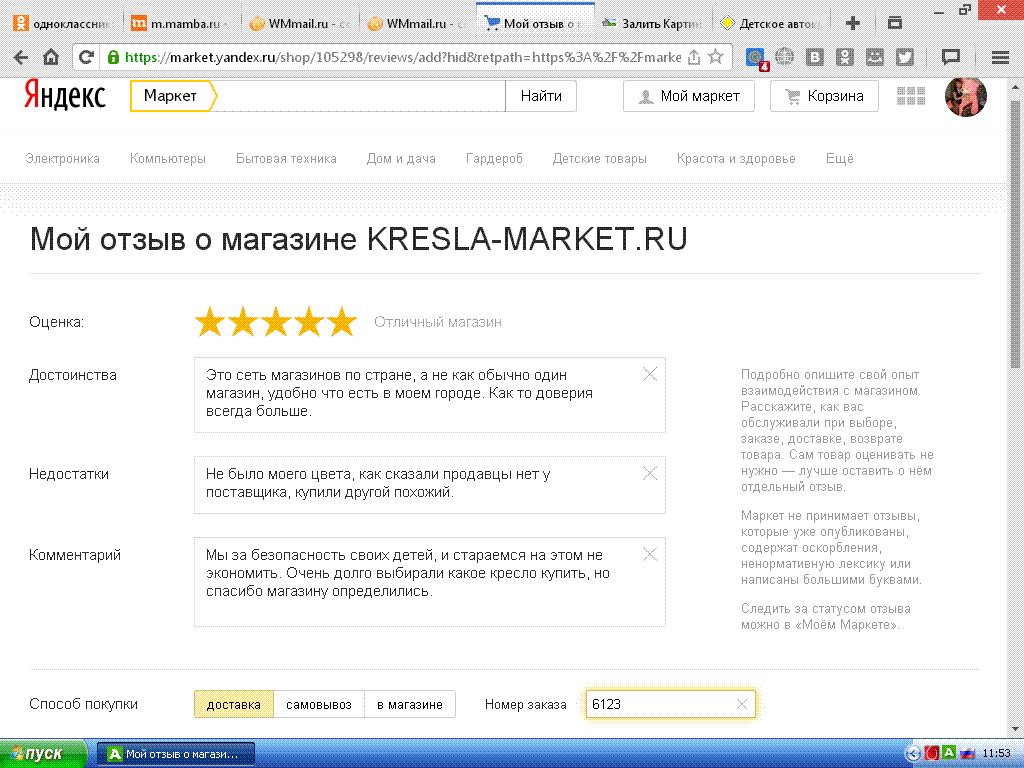
Task: Set rating to three stars
Action: click(276, 321)
